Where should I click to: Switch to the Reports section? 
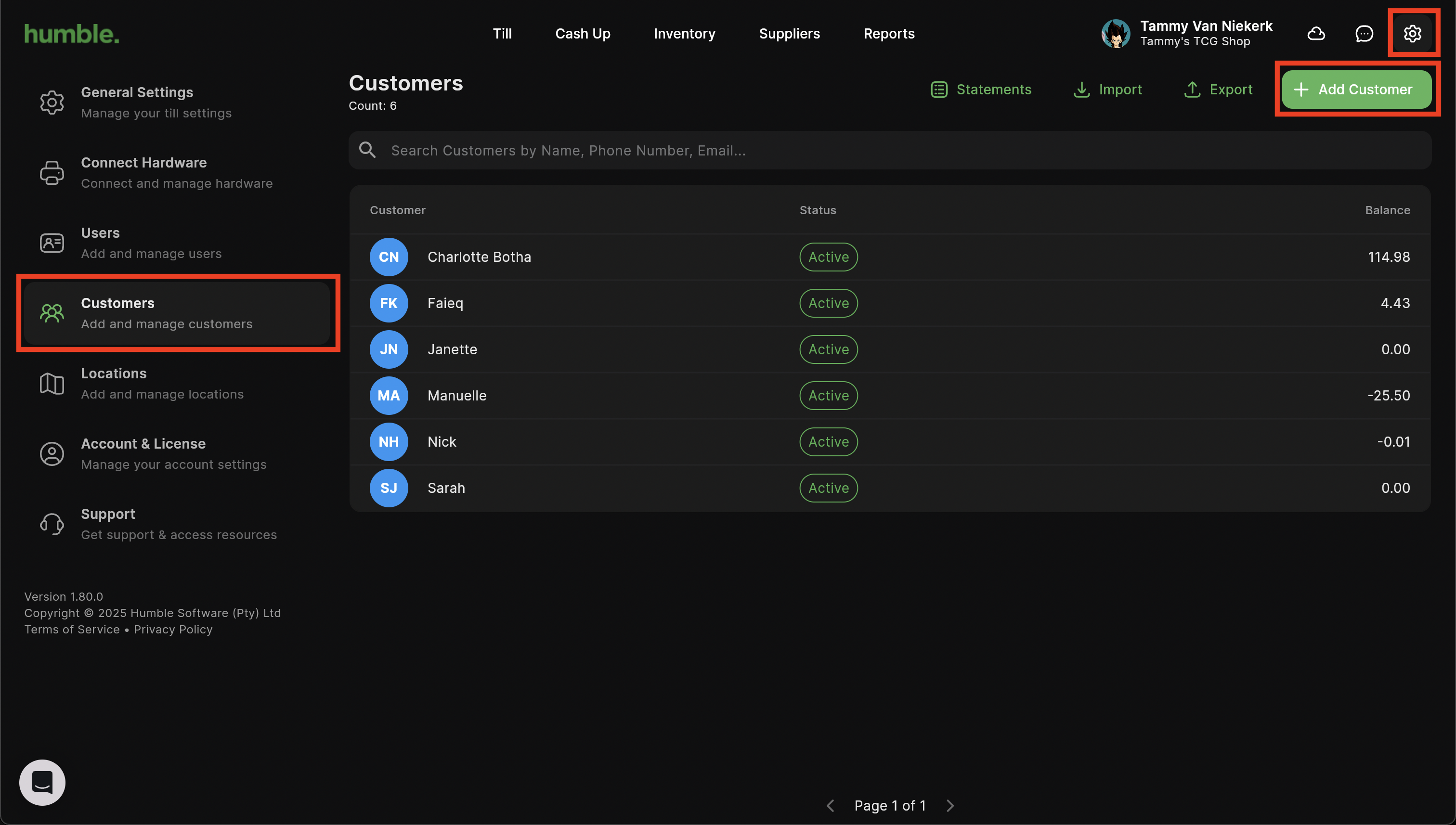click(x=889, y=33)
